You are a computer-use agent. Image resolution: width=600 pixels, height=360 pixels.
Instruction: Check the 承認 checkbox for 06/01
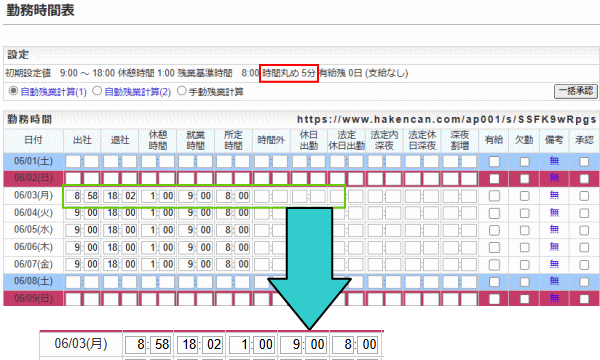click(584, 161)
